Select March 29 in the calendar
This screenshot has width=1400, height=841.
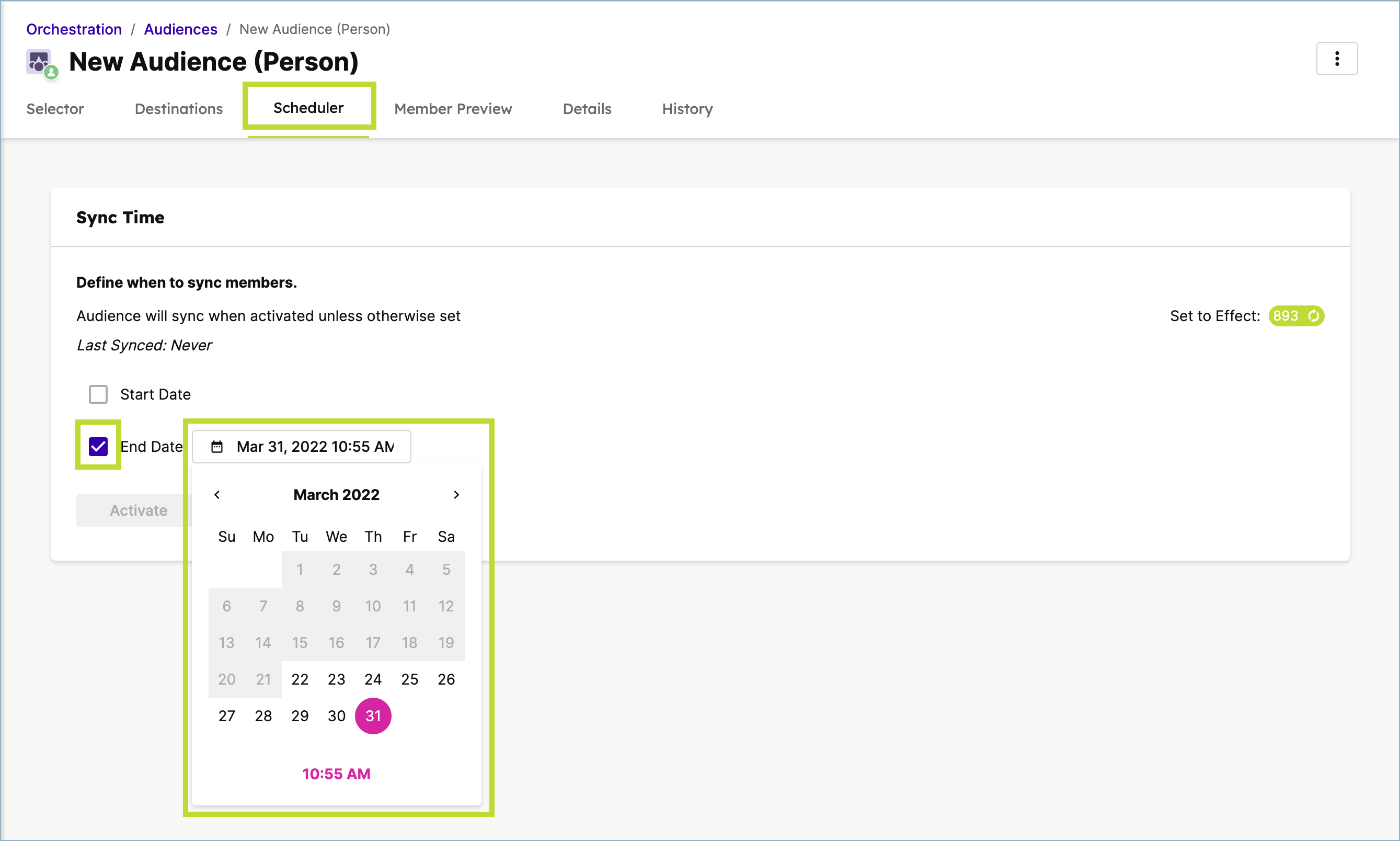[300, 717]
